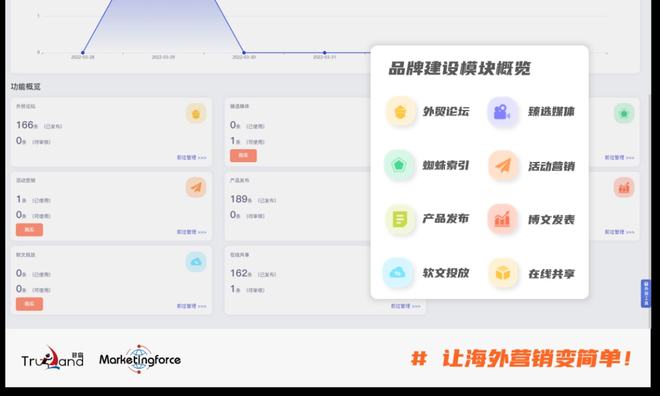Open 臻选媒体 camera icon in the popup
Viewport: 660px width, 396px height.
pos(502,112)
